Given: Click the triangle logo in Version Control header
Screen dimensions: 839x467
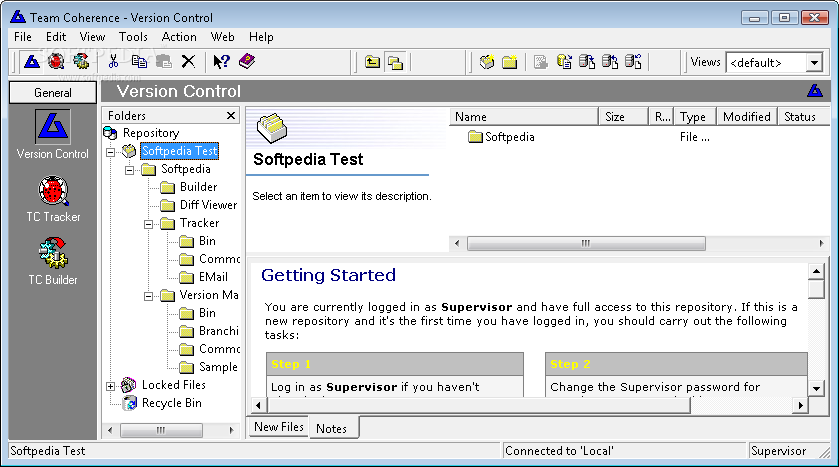Looking at the screenshot, I should coord(815,91).
